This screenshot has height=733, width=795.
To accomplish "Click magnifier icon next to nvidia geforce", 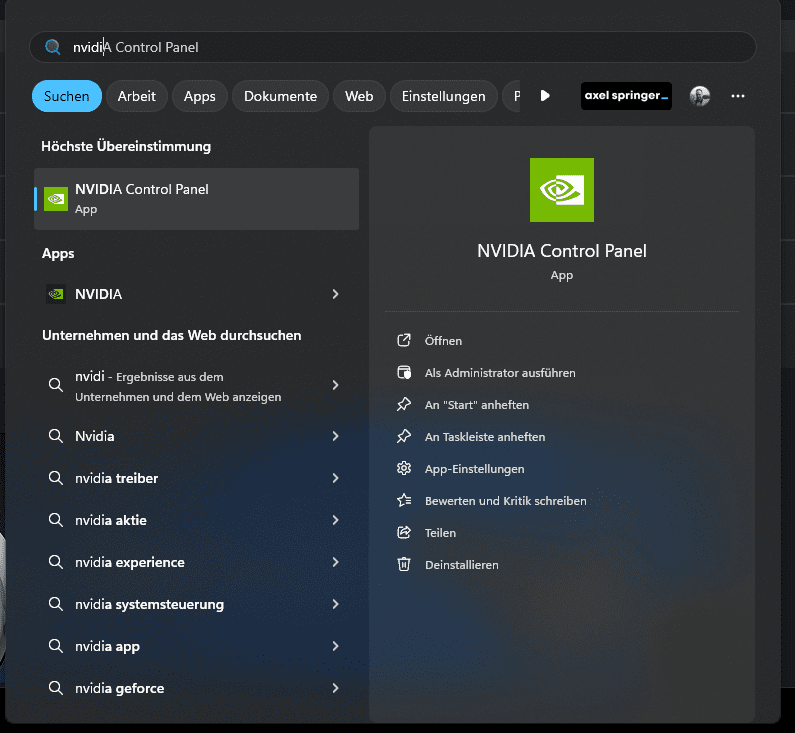I will click(56, 688).
